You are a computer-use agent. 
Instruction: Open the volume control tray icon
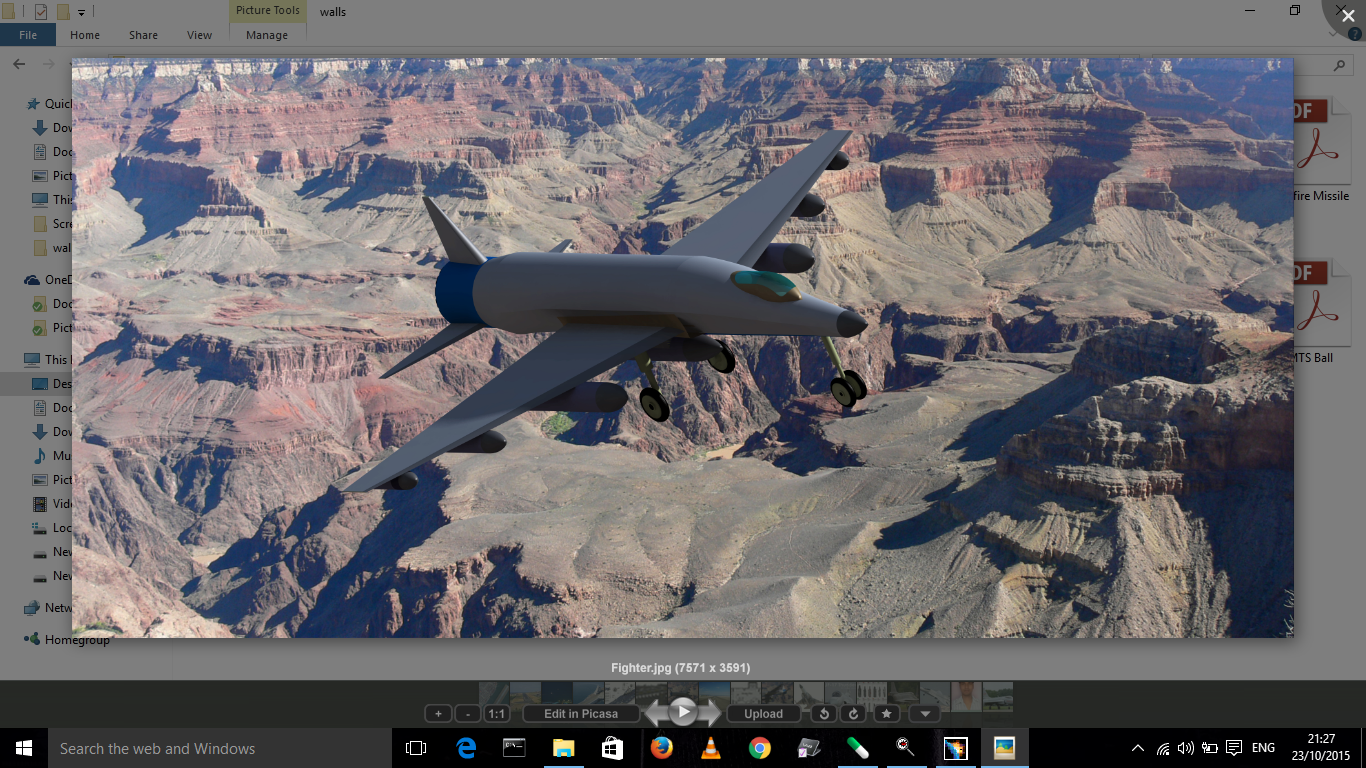point(1186,748)
